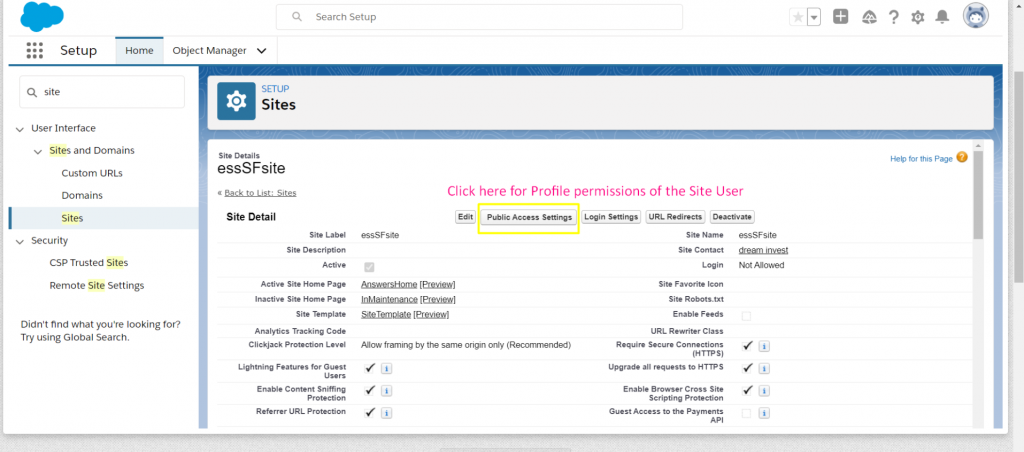Screen dimensions: 1024x452
Task: Open the App Launcher grid icon
Action: (x=35, y=51)
